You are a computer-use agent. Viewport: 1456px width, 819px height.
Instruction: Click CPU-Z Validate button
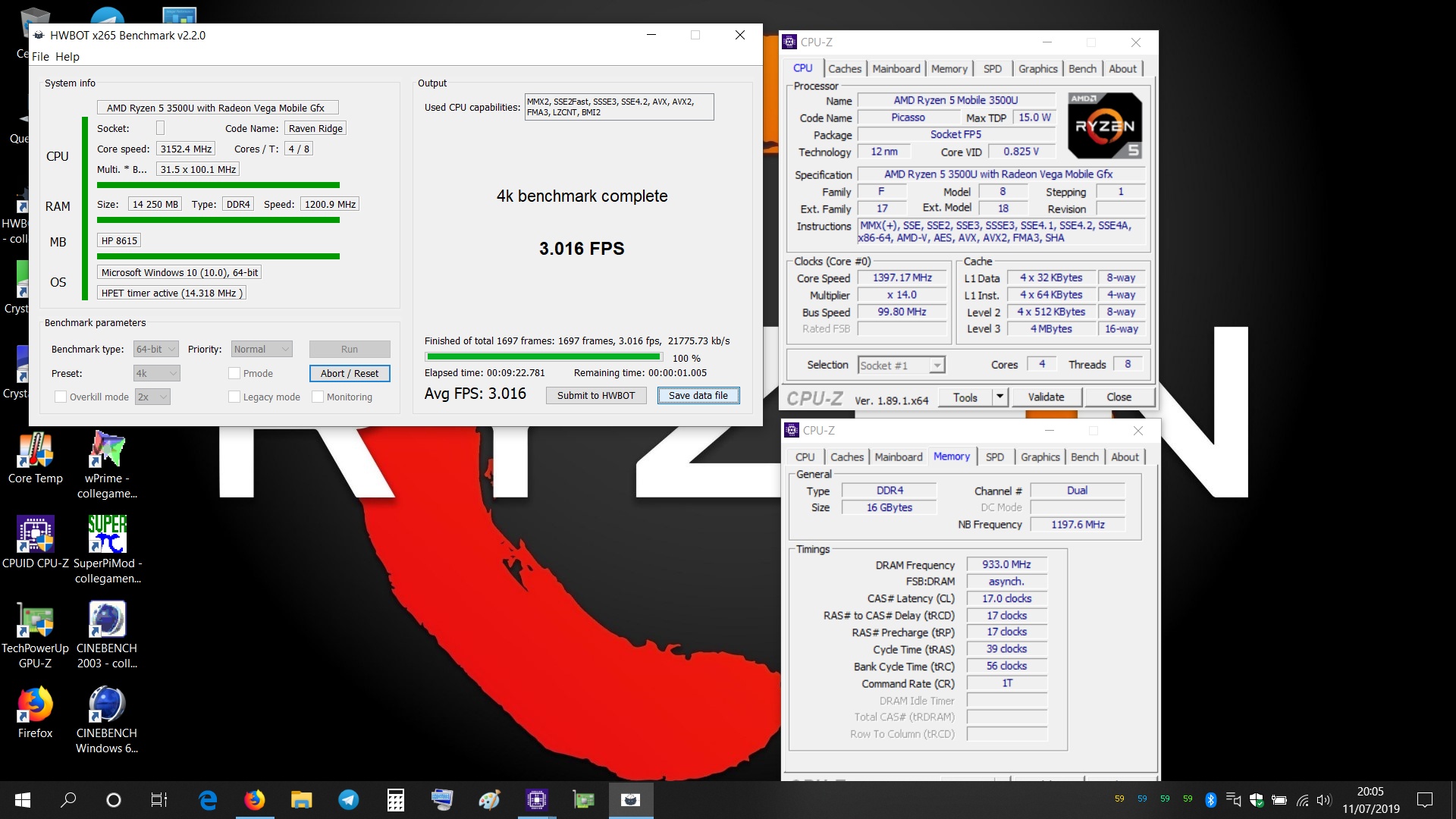pyautogui.click(x=1046, y=397)
